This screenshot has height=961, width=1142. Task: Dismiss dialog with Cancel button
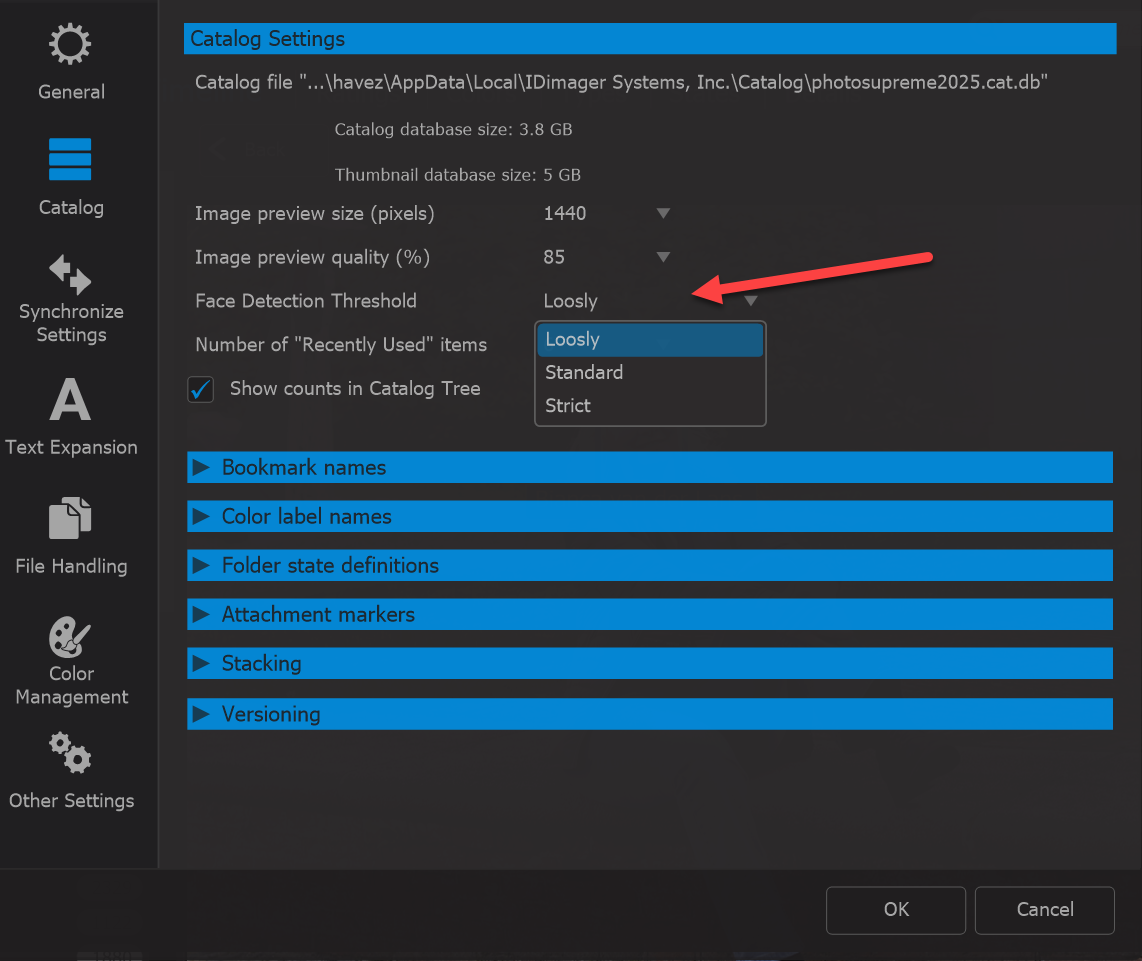1044,910
